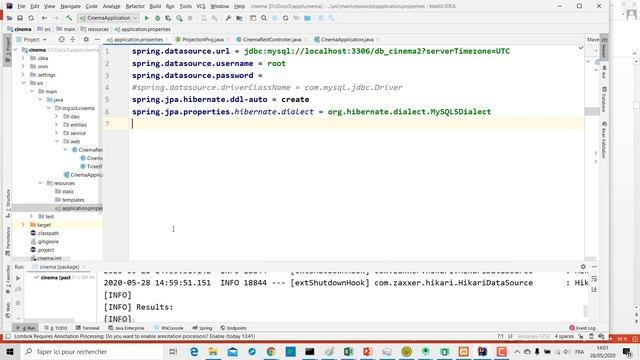Open Microsoft Edge from the taskbar

(x=194, y=351)
